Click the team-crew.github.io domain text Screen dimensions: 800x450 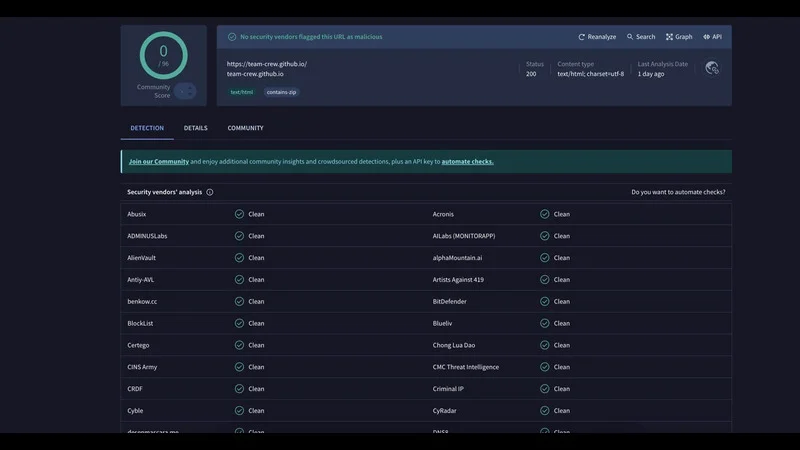[x=255, y=74]
